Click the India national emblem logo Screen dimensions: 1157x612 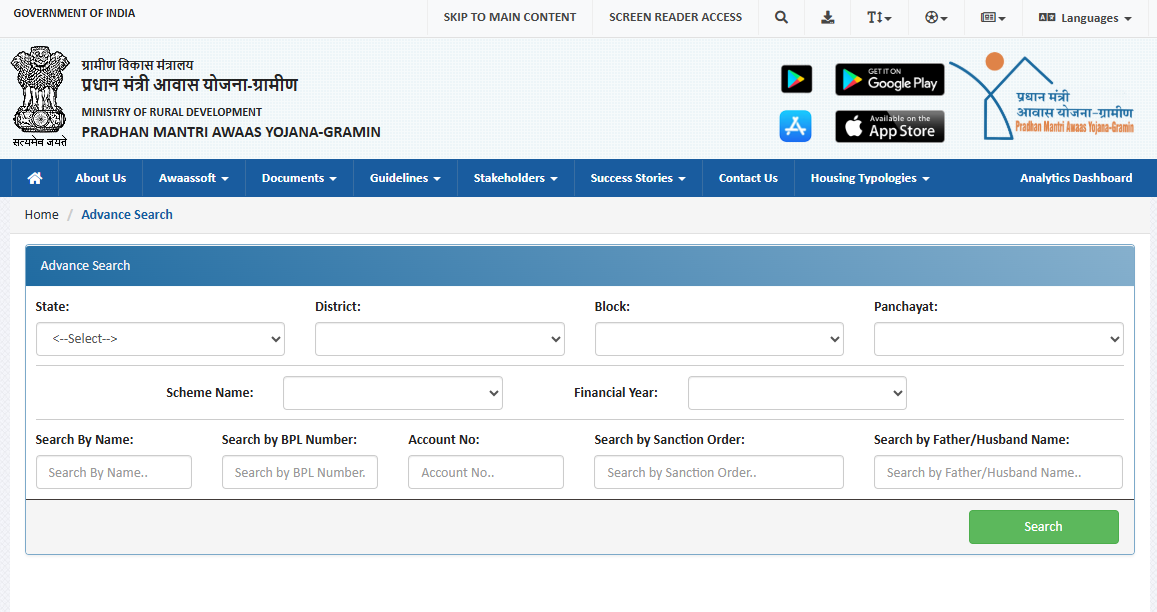tap(39, 98)
